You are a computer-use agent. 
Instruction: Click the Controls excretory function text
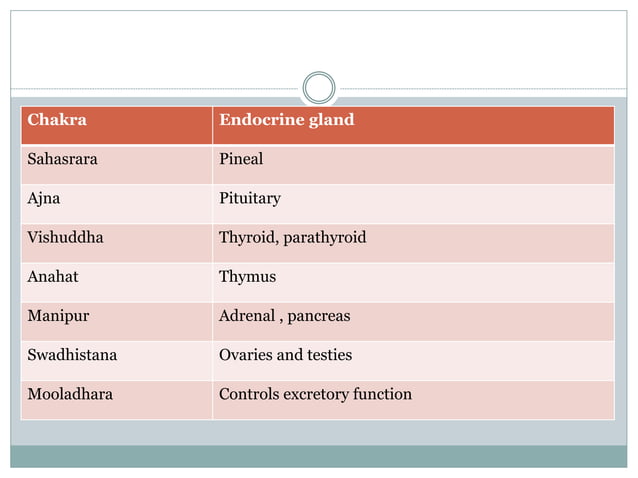point(315,394)
